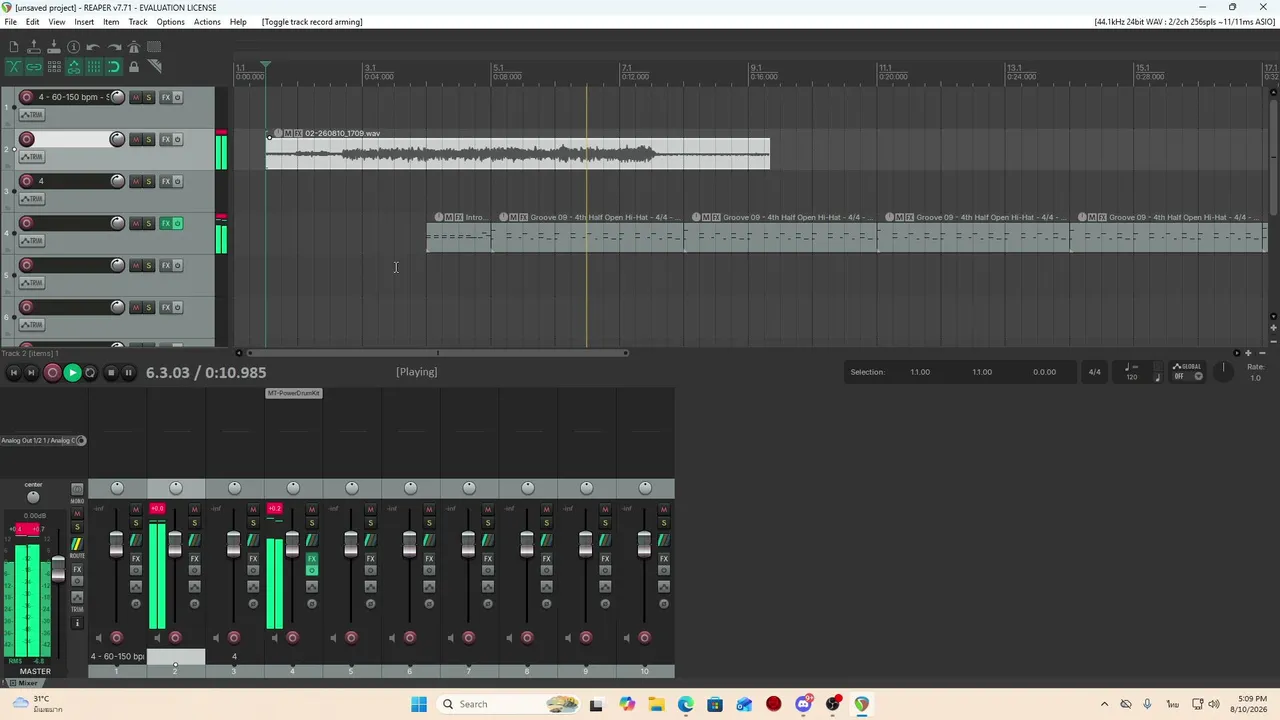The width and height of the screenshot is (1280, 720).
Task: Toggle master MONO button in mixer
Action: (77, 490)
